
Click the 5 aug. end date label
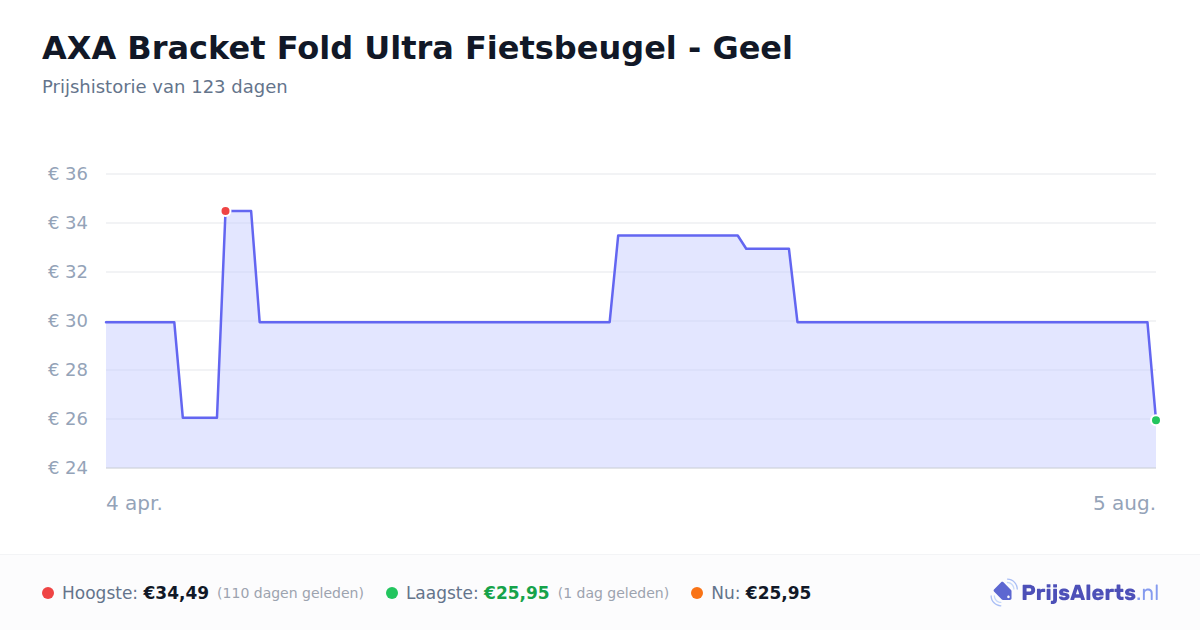coord(1124,503)
